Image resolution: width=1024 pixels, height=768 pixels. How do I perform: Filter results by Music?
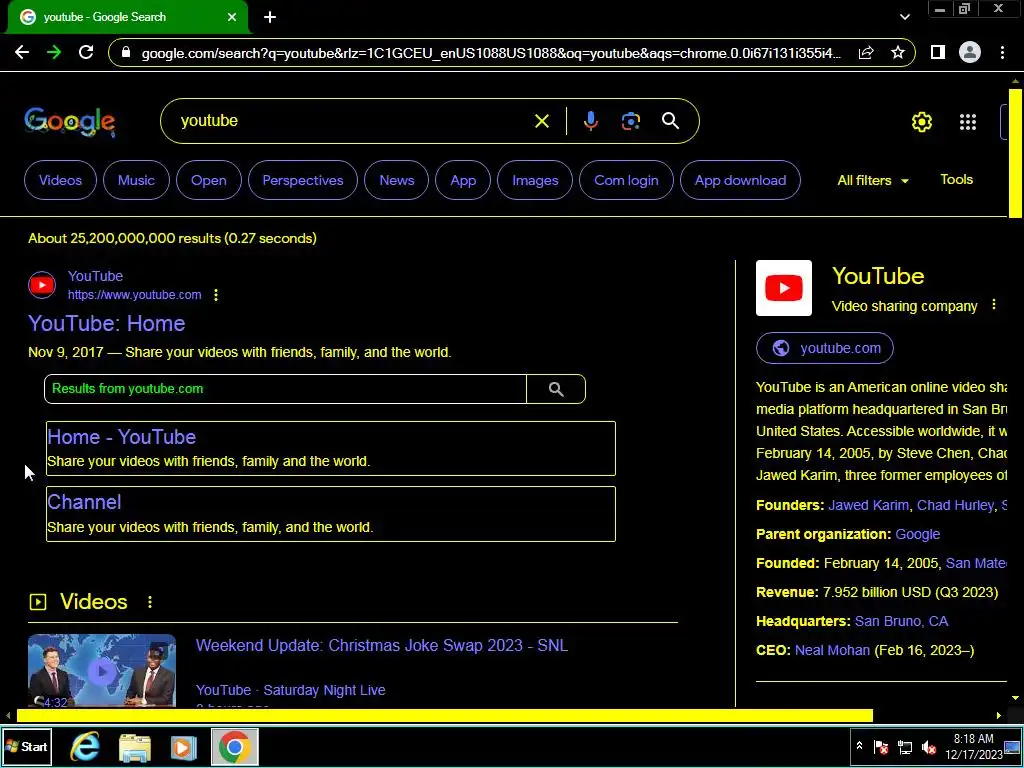pyautogui.click(x=136, y=180)
